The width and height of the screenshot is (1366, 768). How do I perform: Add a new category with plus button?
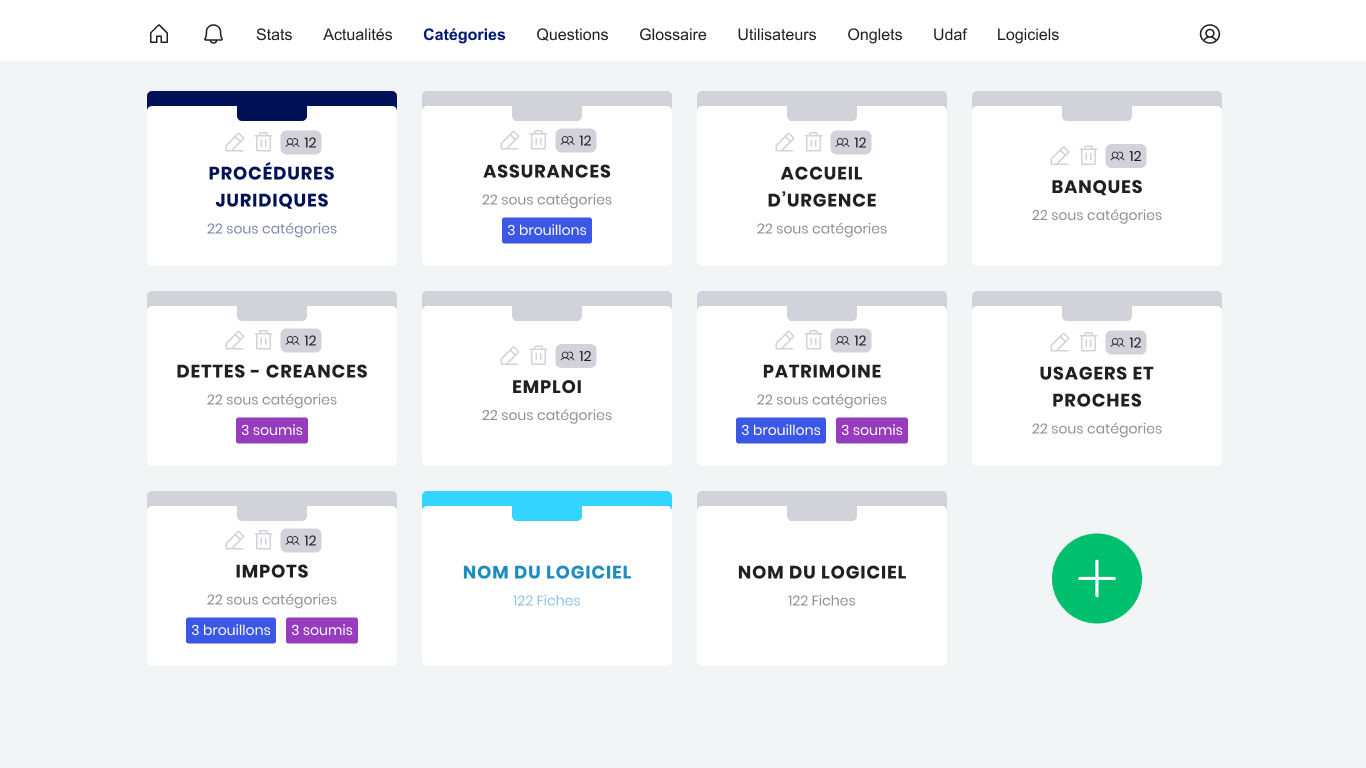(x=1096, y=578)
